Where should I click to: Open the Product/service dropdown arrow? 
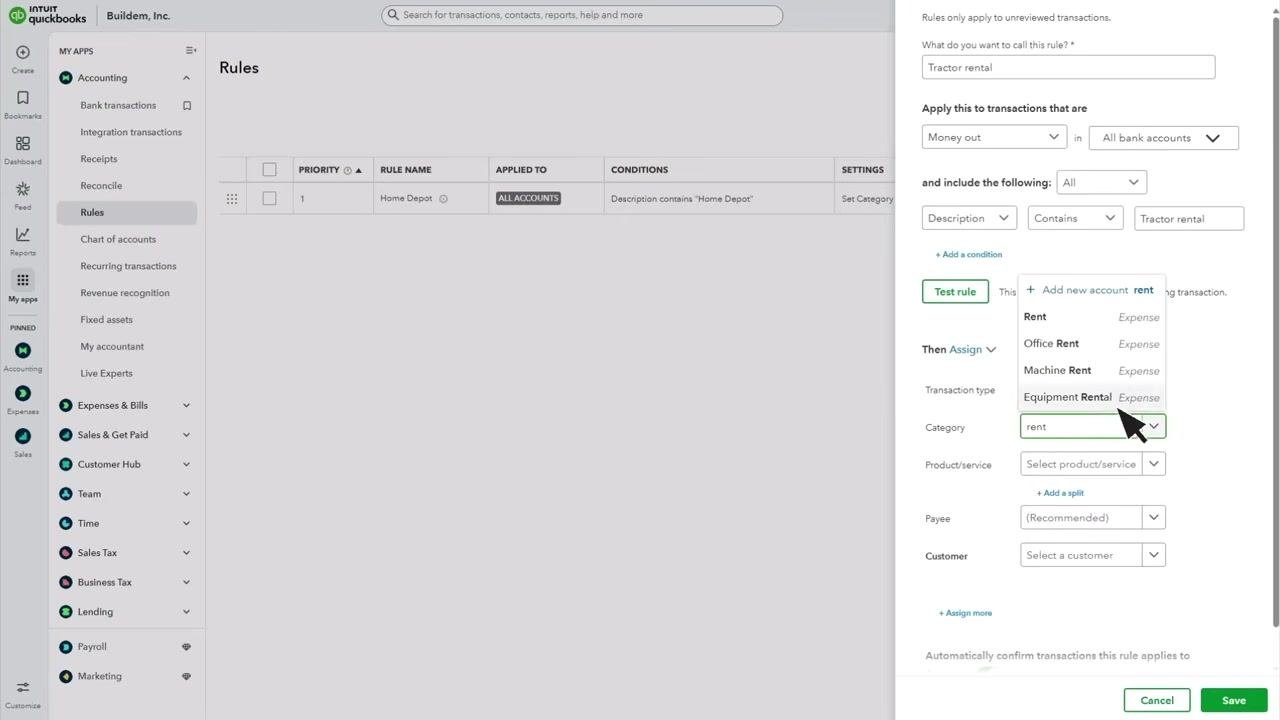point(1153,464)
